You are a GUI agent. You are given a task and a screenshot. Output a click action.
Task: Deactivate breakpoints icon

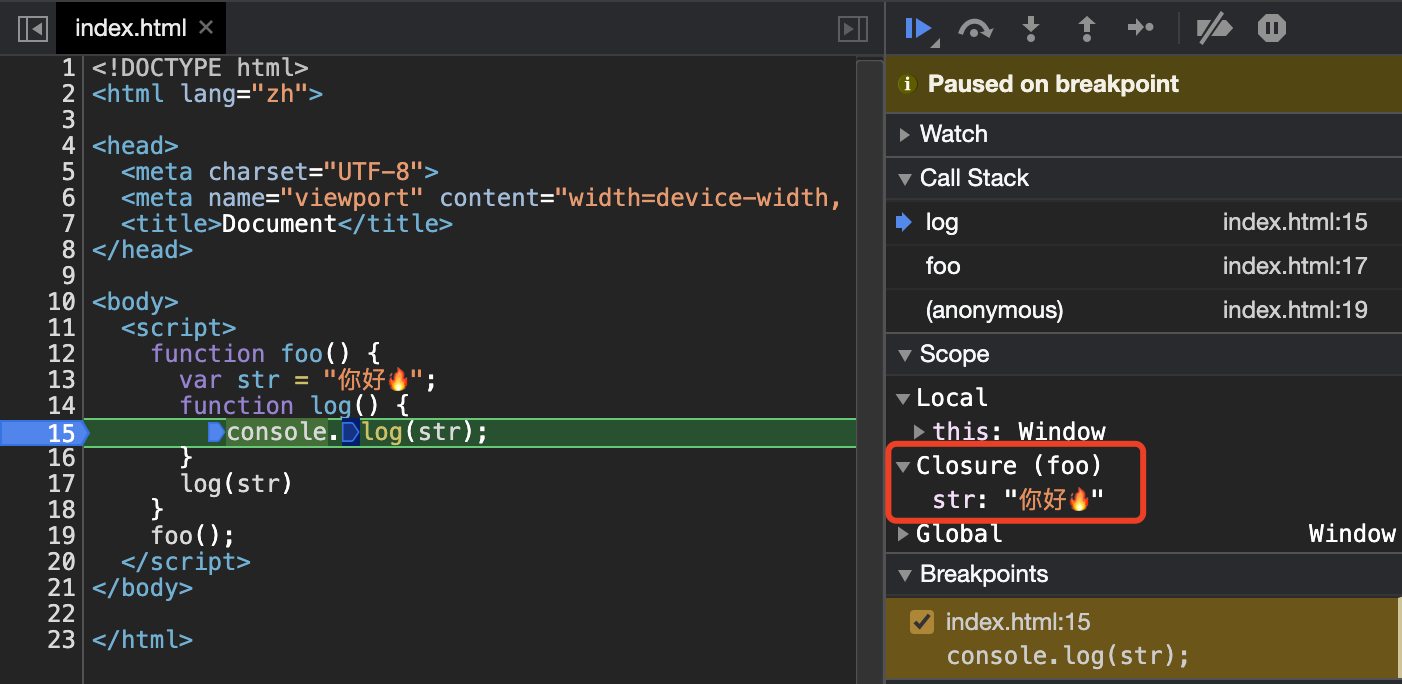click(x=1214, y=29)
